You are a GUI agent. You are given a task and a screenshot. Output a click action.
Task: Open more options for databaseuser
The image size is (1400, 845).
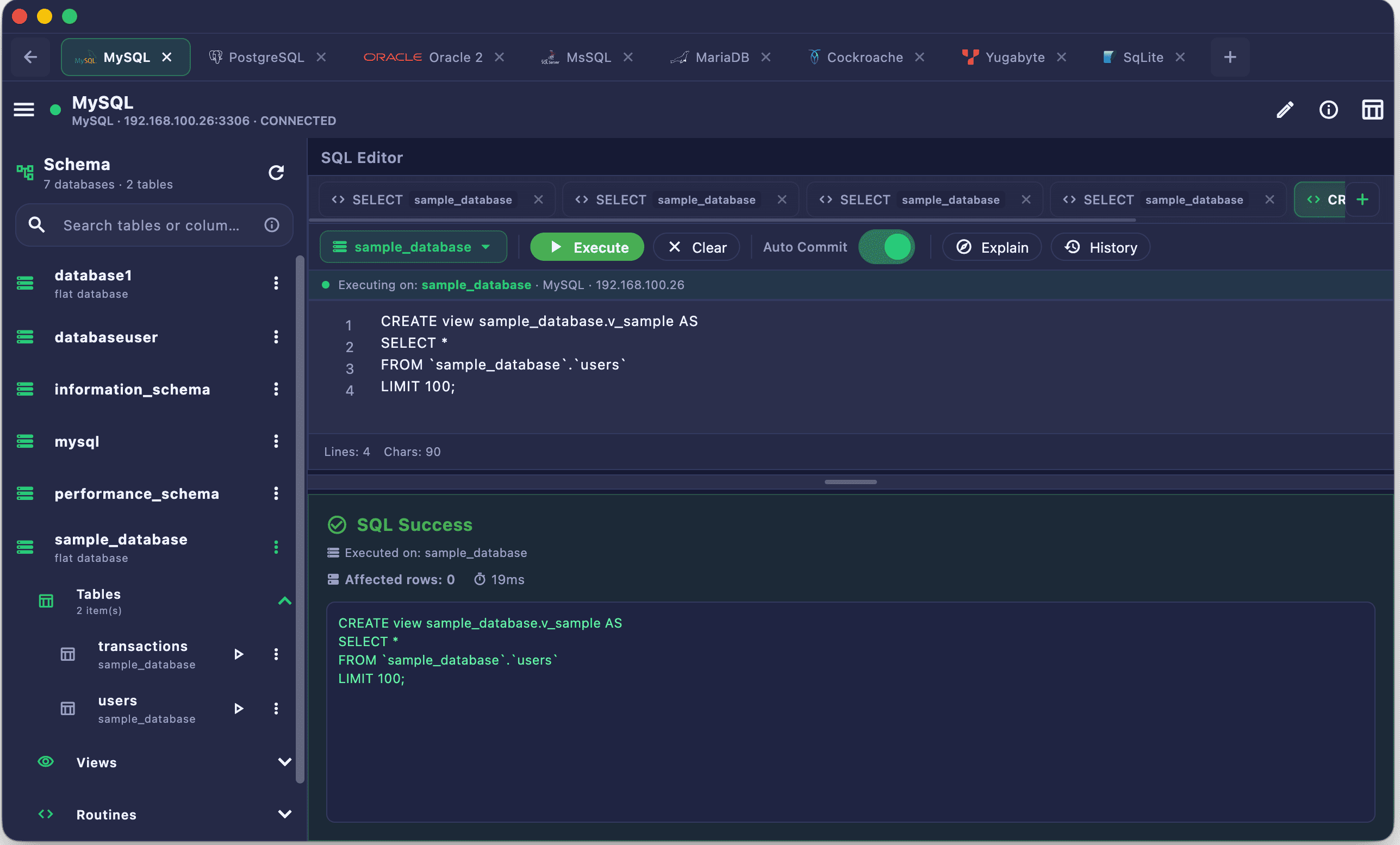[276, 337]
